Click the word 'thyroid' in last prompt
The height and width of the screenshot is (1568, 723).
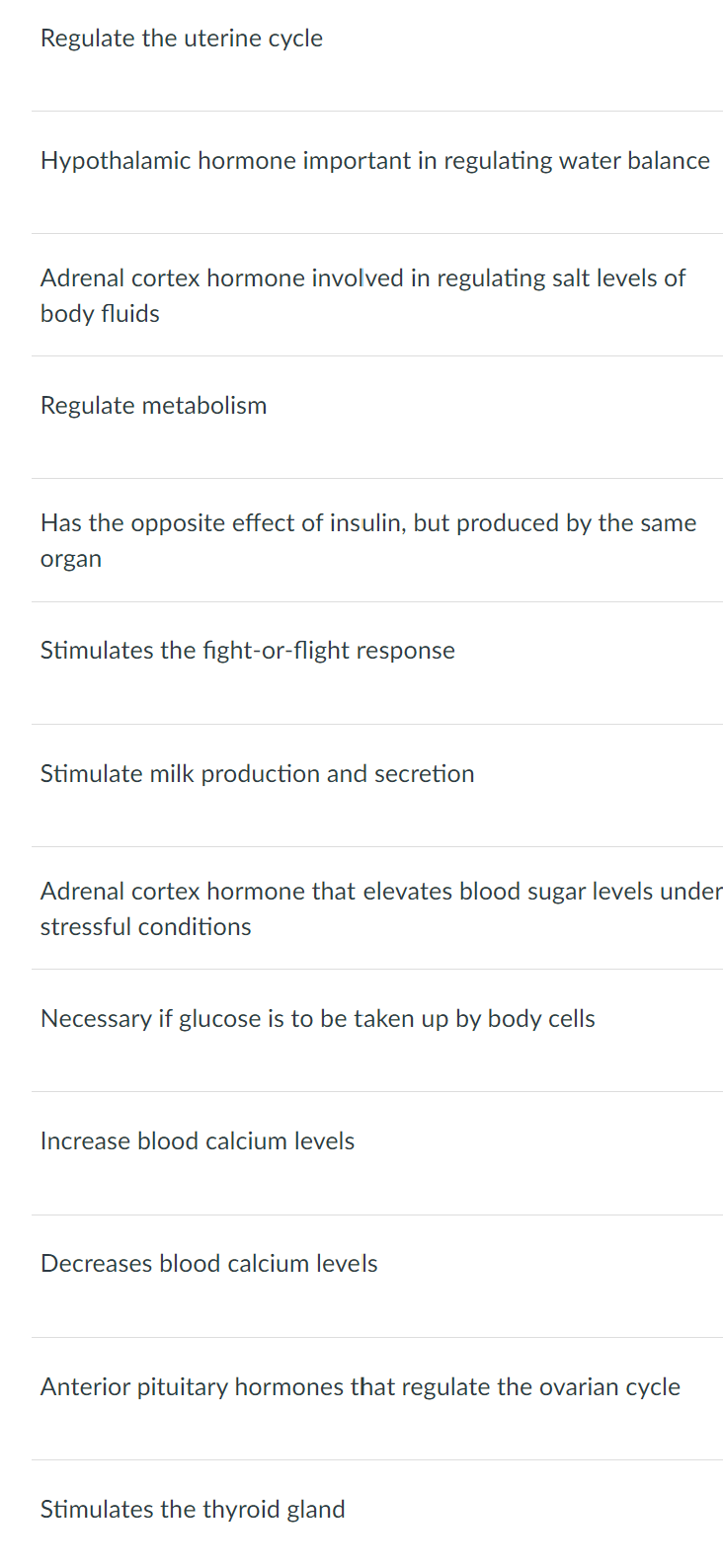pyautogui.click(x=240, y=1510)
